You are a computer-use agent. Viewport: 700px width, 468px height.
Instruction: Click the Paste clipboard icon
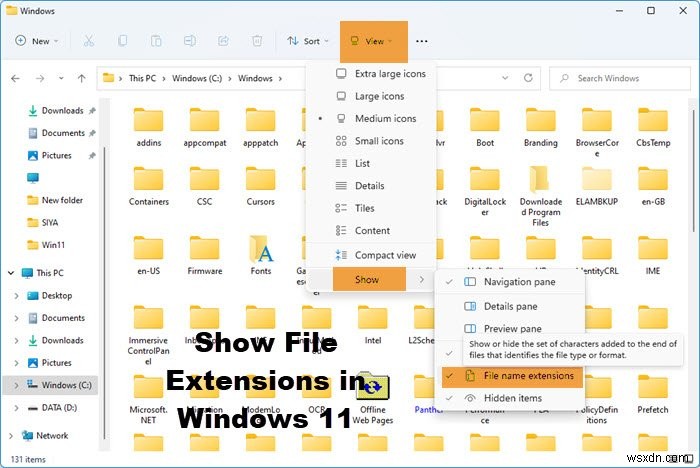156,41
